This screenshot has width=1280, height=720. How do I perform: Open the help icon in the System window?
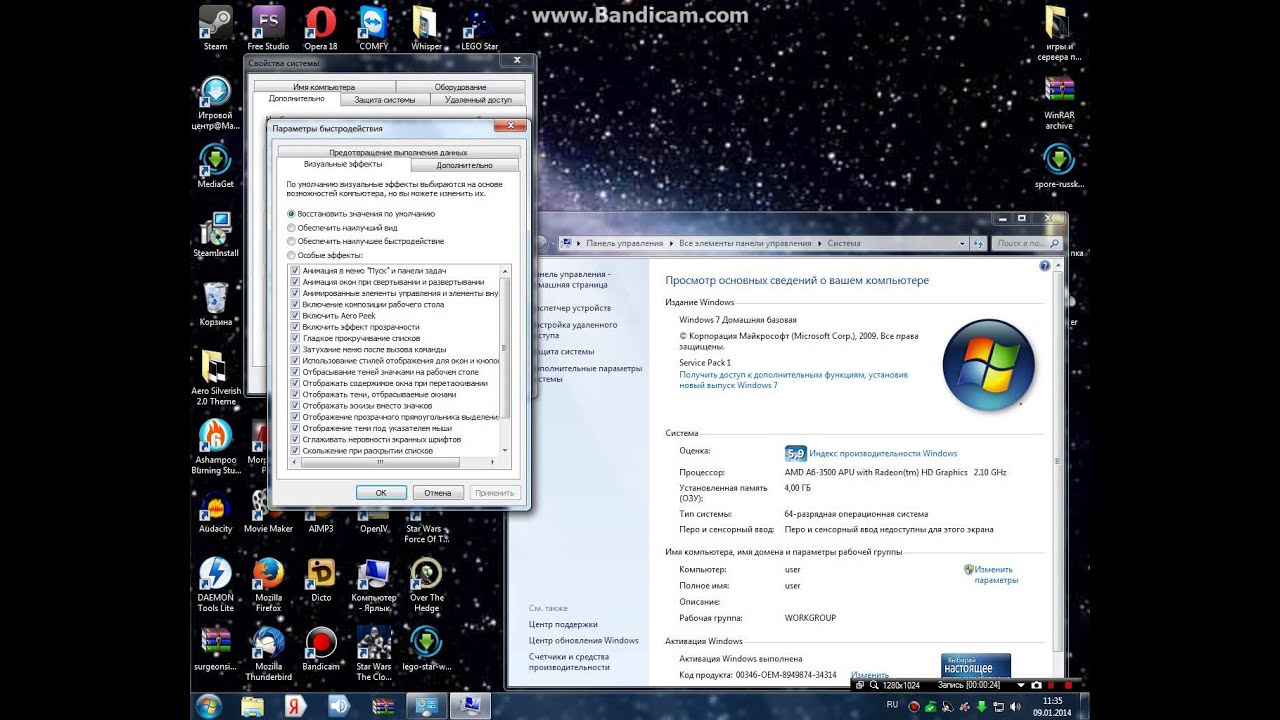coord(1045,266)
